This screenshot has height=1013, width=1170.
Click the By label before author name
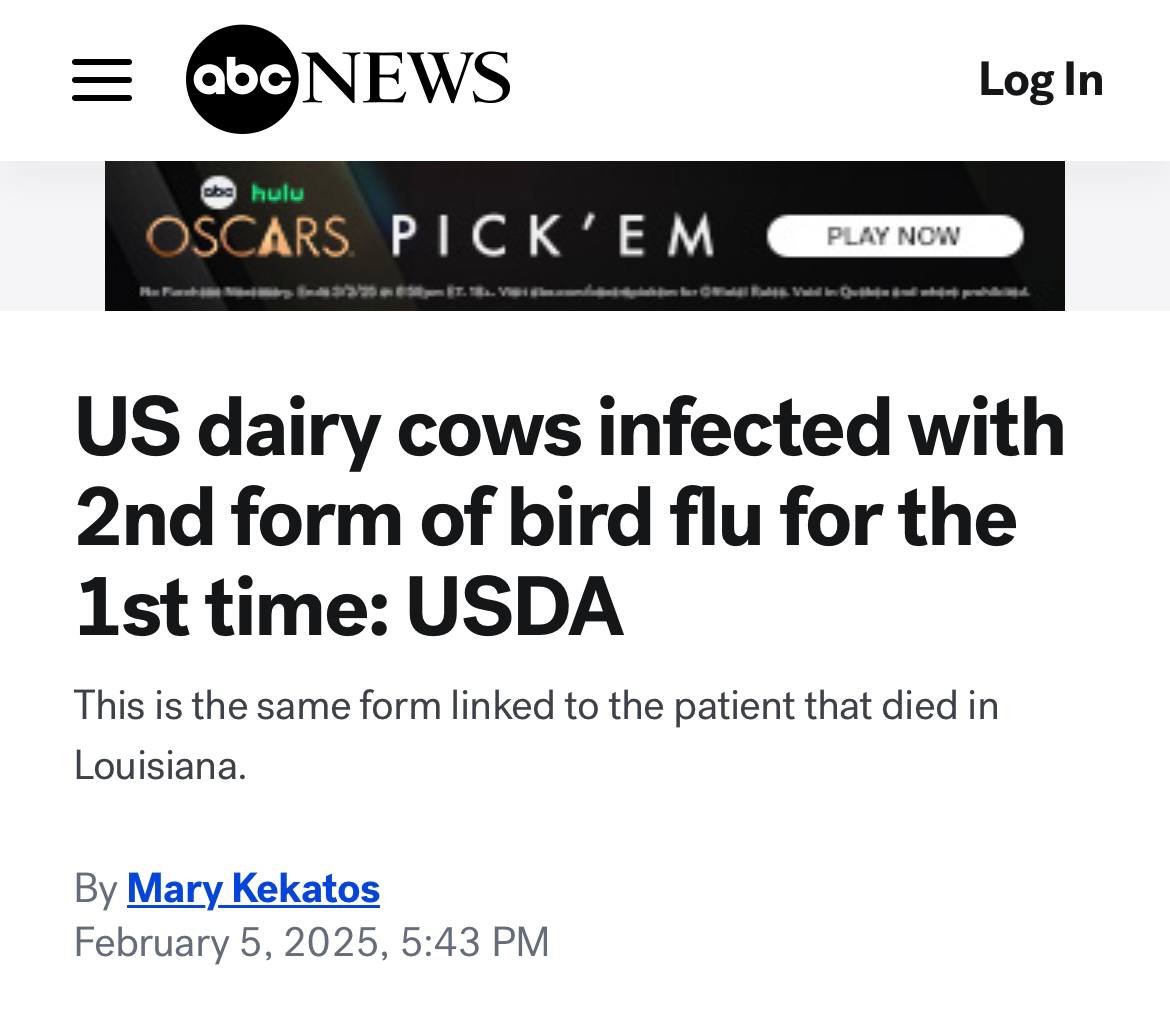coord(96,890)
